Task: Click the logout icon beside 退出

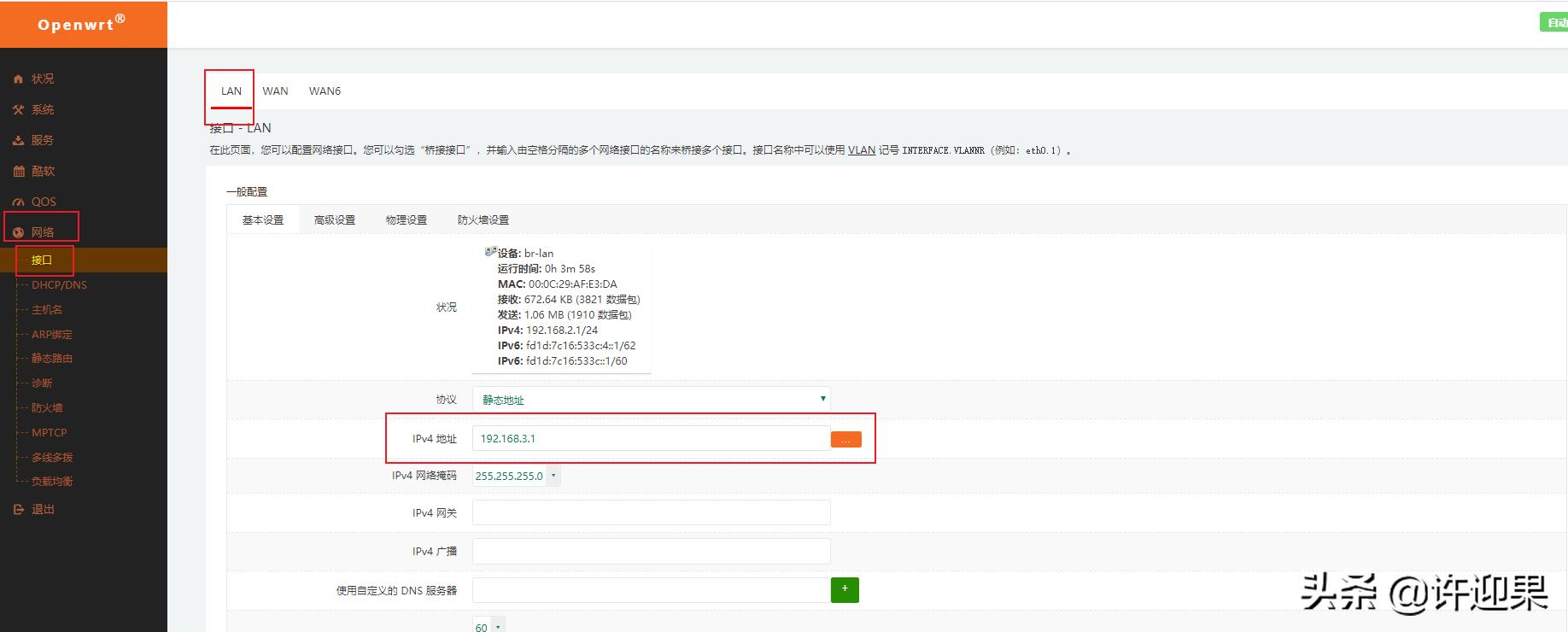Action: (18, 509)
